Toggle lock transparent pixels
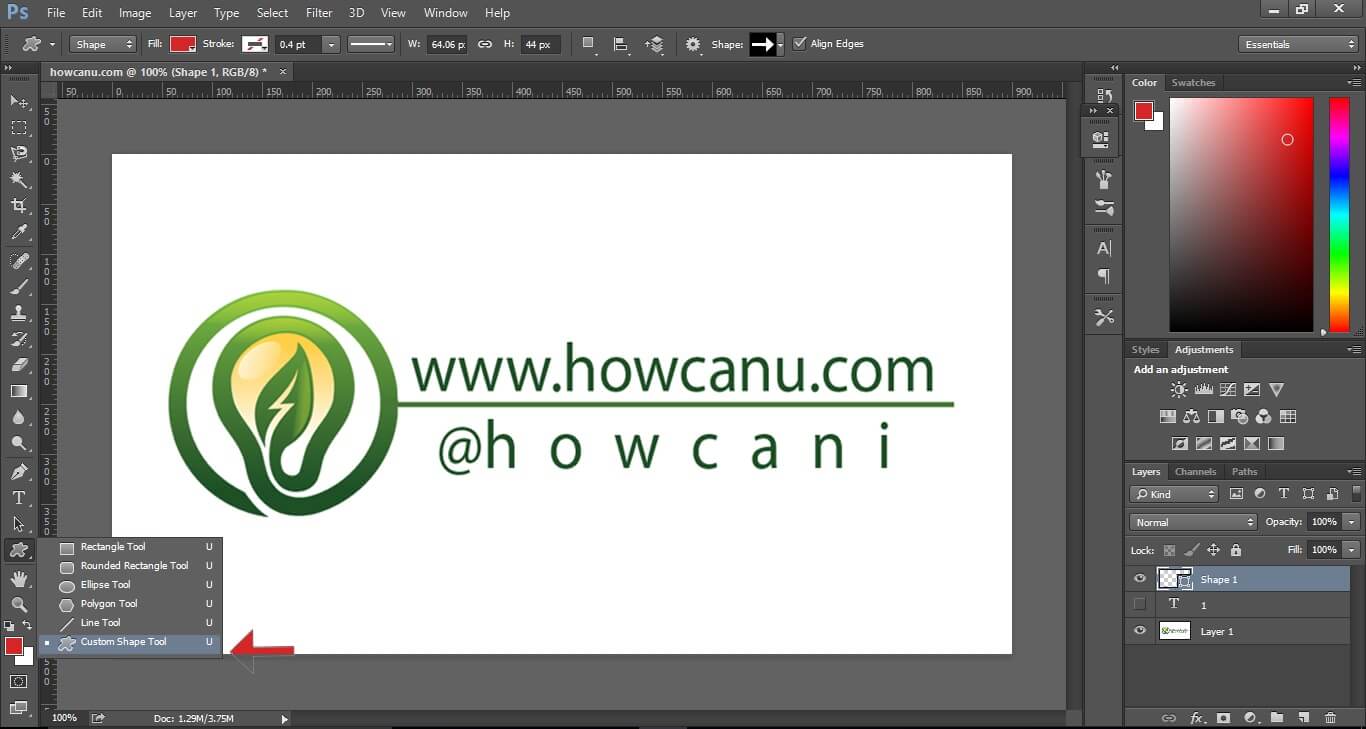 coord(1169,550)
